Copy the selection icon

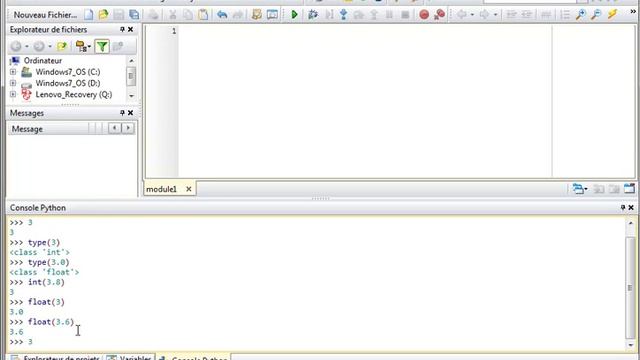(x=188, y=15)
